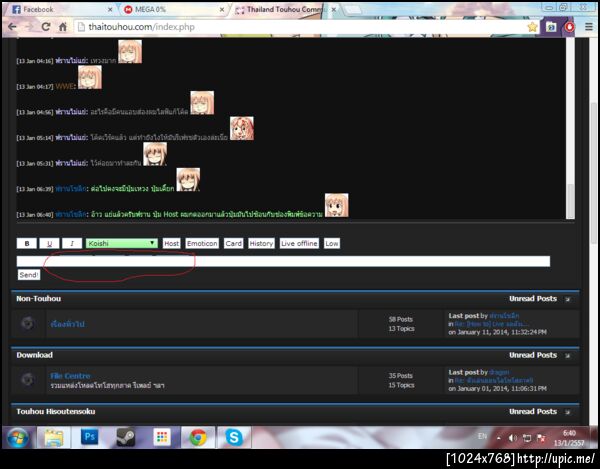The width and height of the screenshot is (600, 469).
Task: Open the Non-Touhou category title
Action: tap(38, 298)
